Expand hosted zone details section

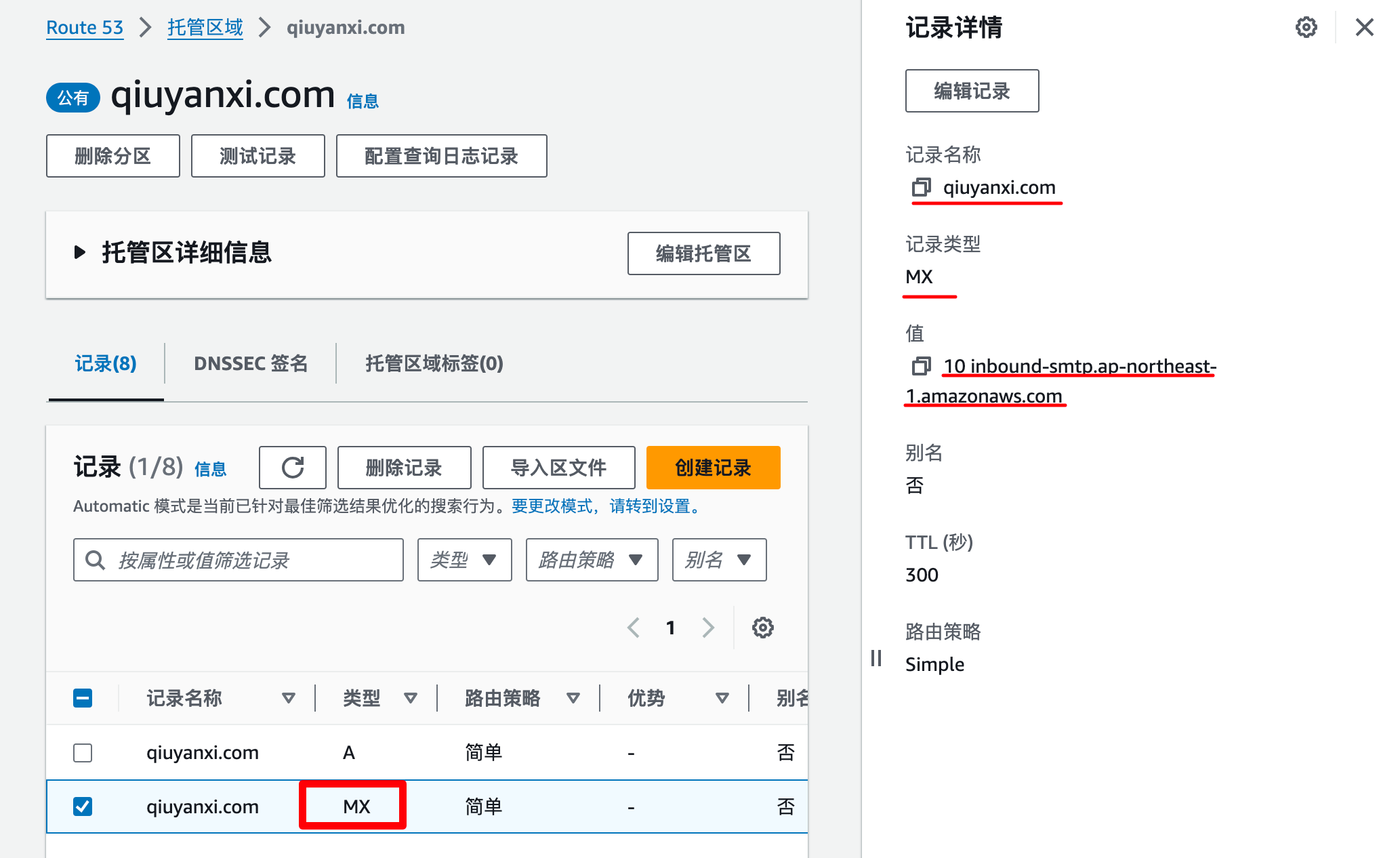click(80, 253)
